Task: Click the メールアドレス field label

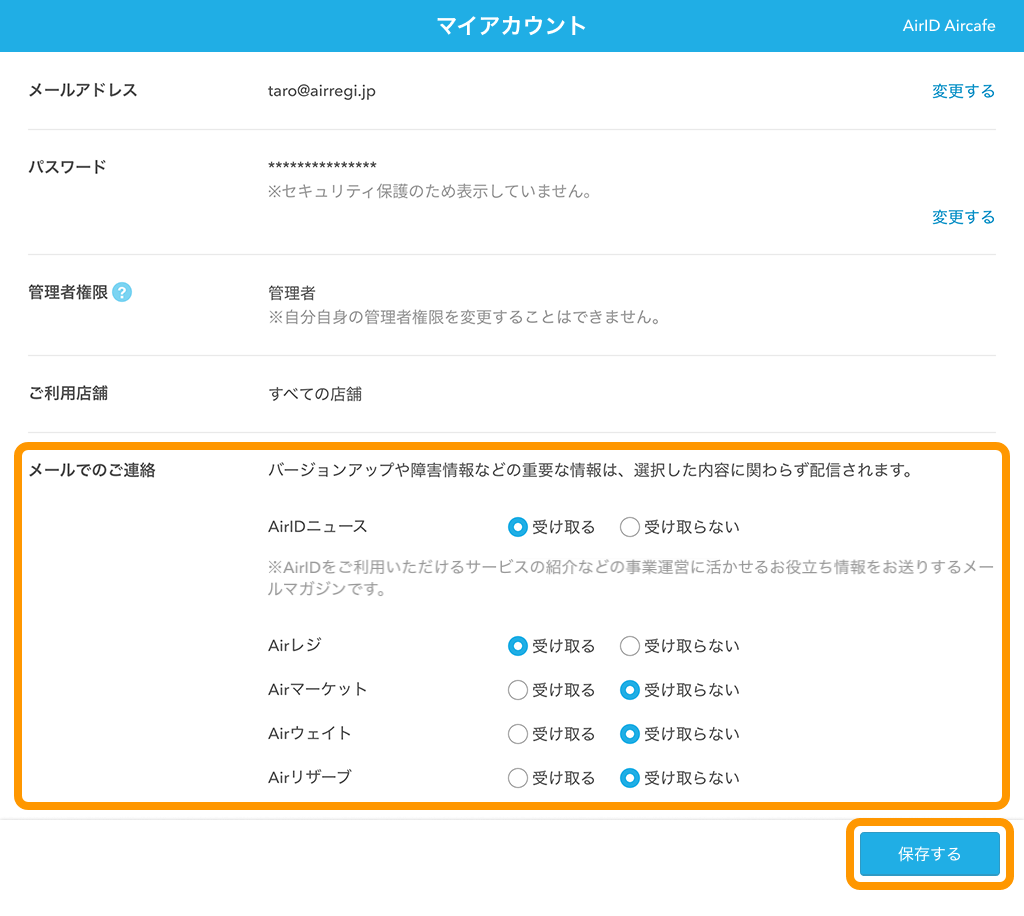Action: 83,90
